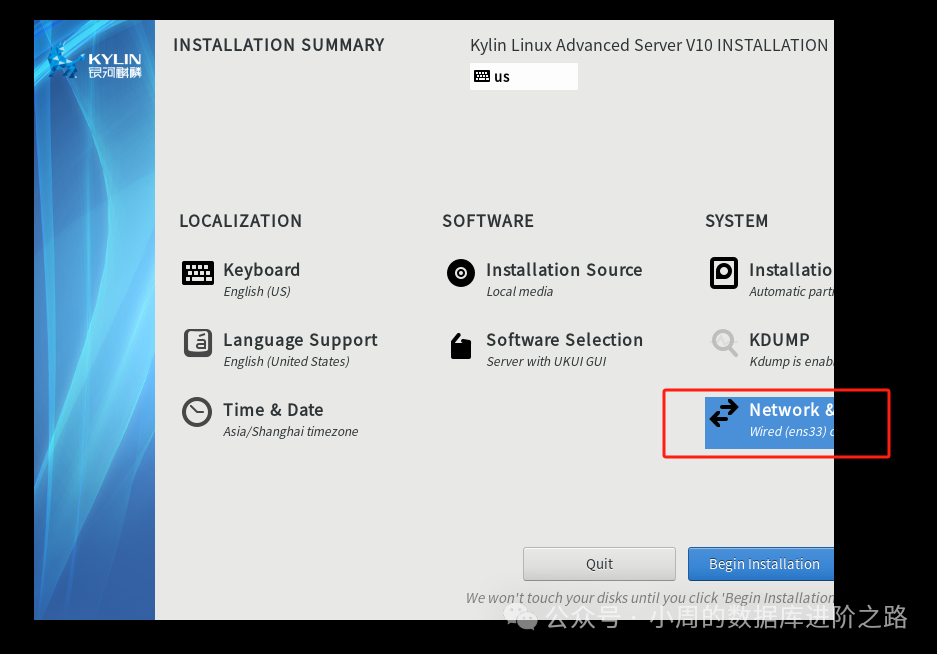Quit the installer
This screenshot has width=937, height=654.
tap(598, 563)
